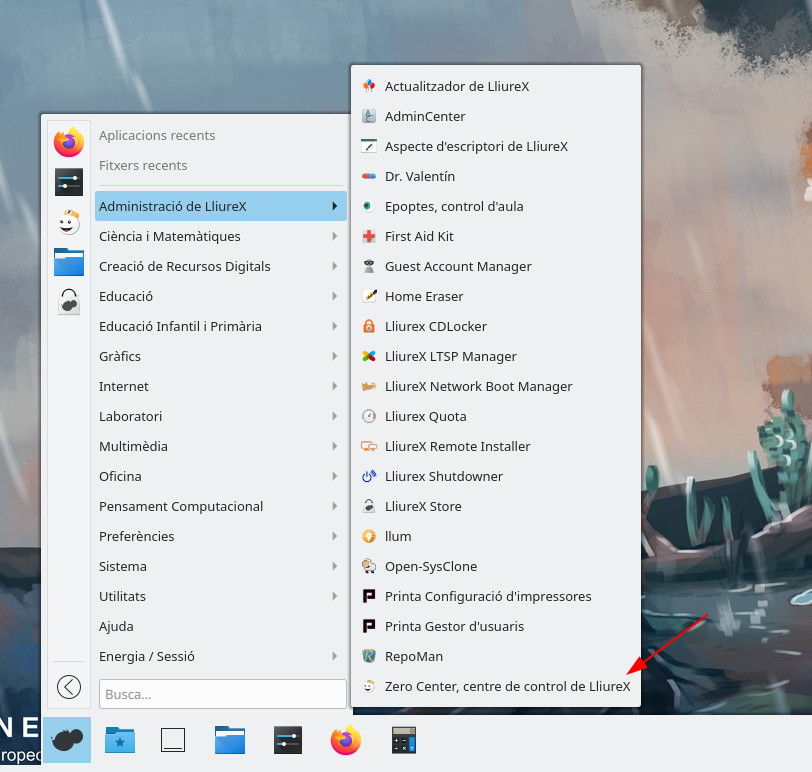Open the Calculator icon in taskbar
812x772 pixels.
pyautogui.click(x=403, y=740)
